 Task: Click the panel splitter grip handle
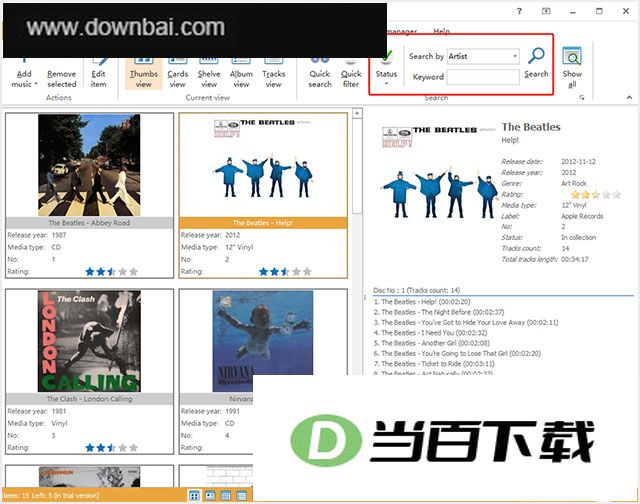(x=365, y=298)
